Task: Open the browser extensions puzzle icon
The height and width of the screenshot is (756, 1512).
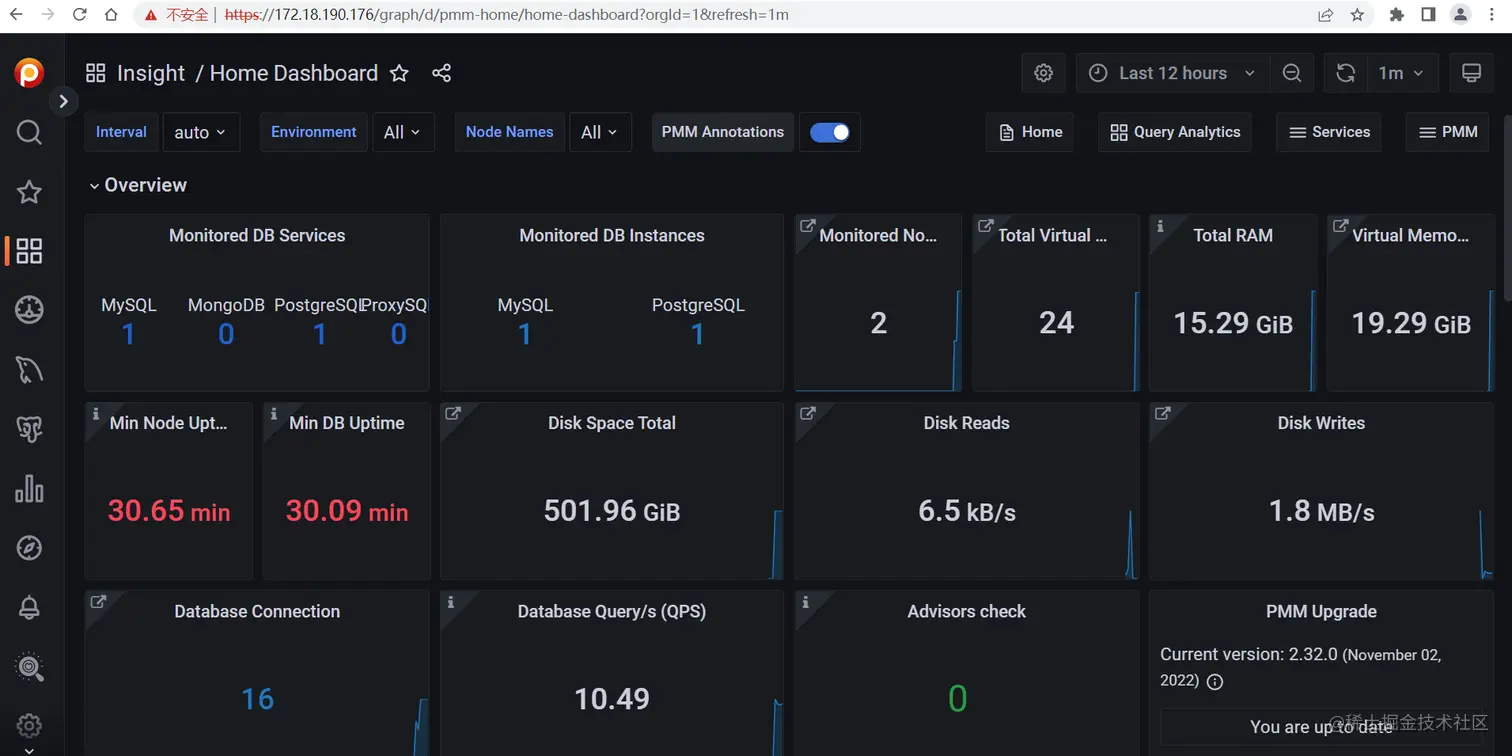Action: [x=1397, y=15]
